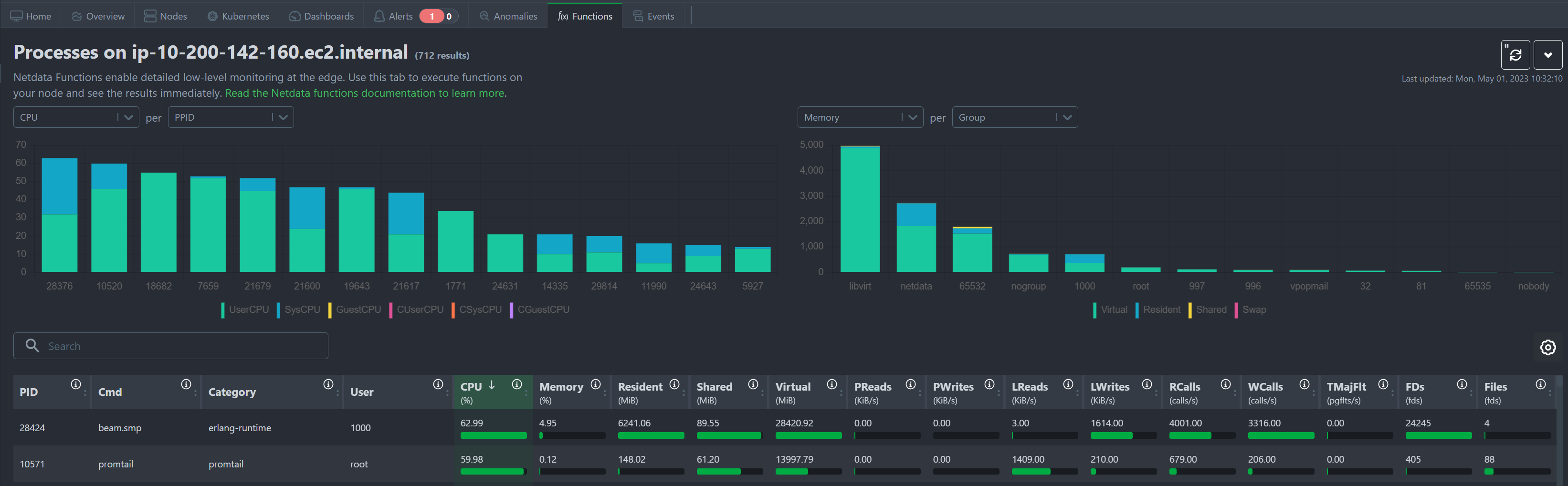Open the Netdata functions documentation link
1568x486 pixels.
365,93
